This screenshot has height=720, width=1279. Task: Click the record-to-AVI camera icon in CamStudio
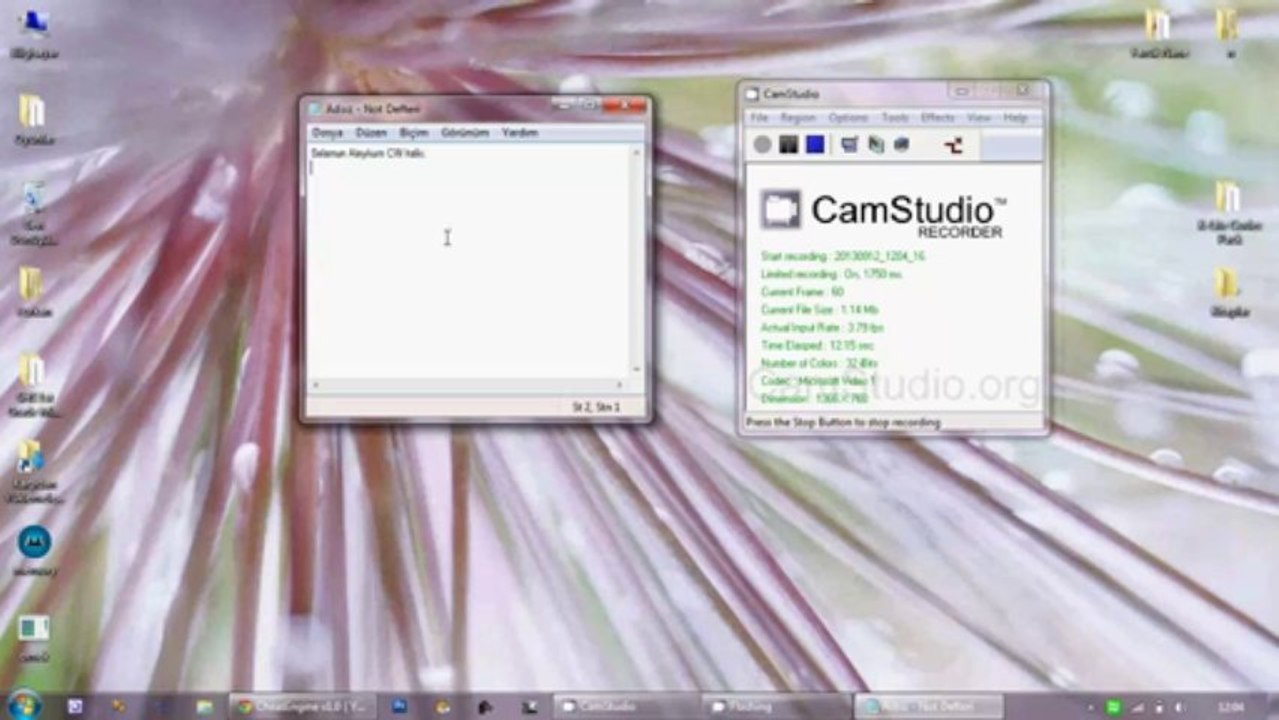(x=901, y=145)
